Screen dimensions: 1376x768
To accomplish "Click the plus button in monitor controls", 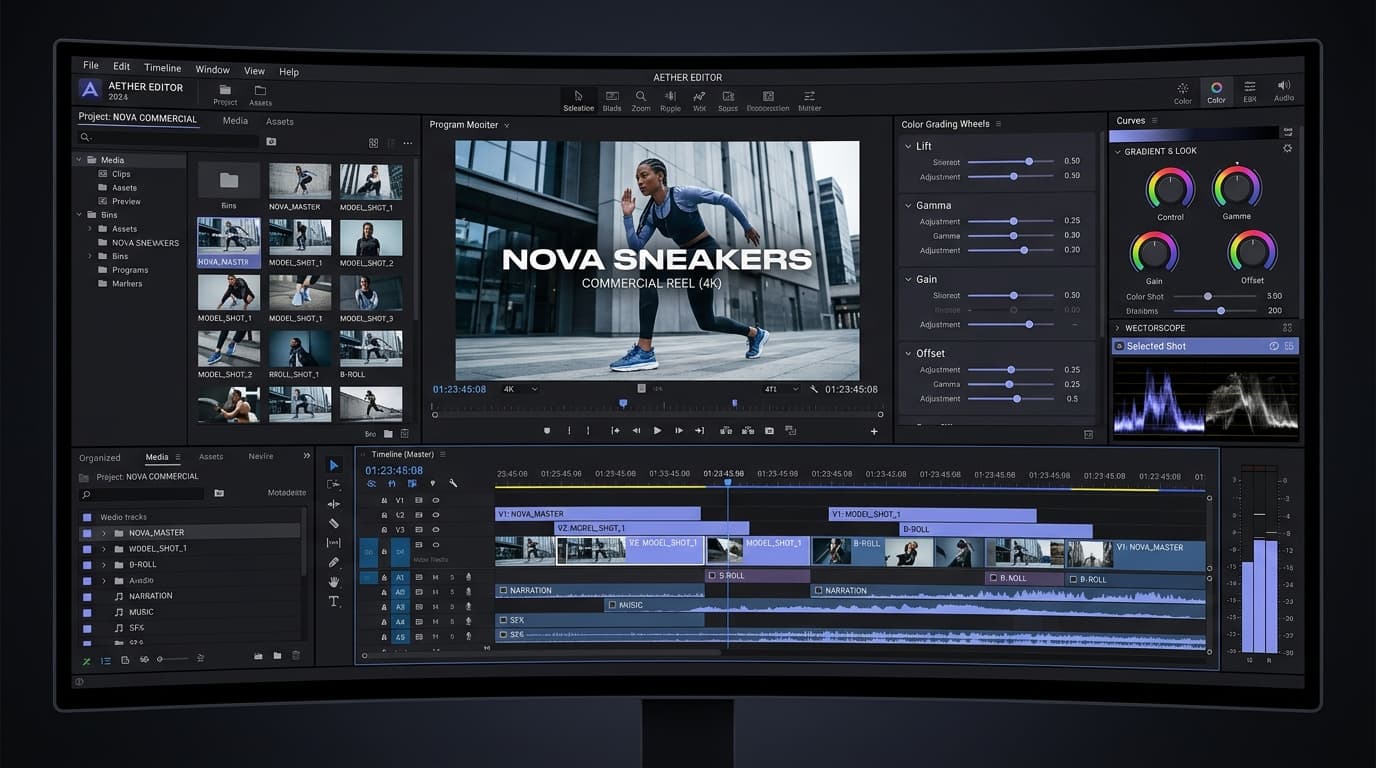I will [x=874, y=431].
